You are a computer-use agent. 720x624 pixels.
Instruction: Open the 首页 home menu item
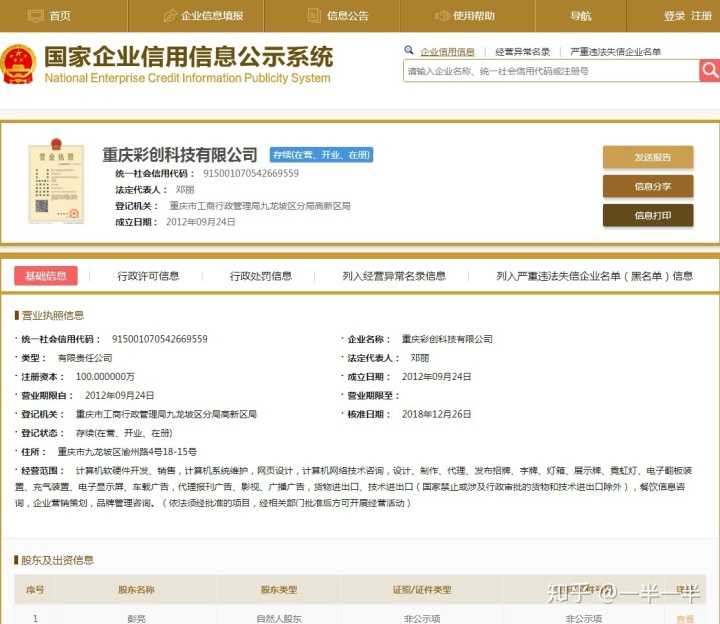pyautogui.click(x=60, y=16)
